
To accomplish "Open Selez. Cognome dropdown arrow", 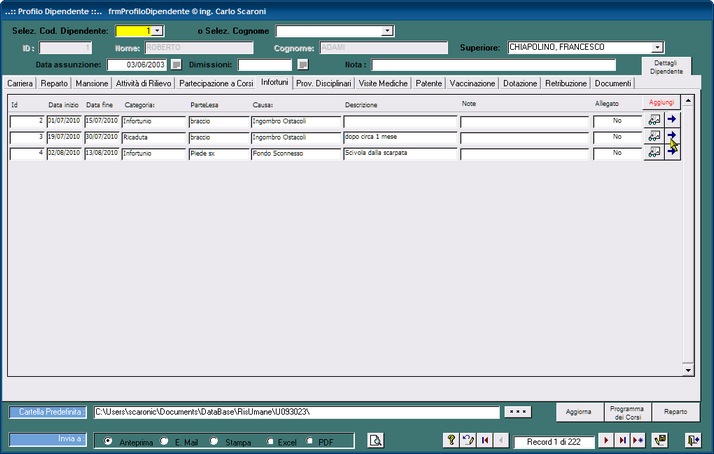I will click(387, 31).
